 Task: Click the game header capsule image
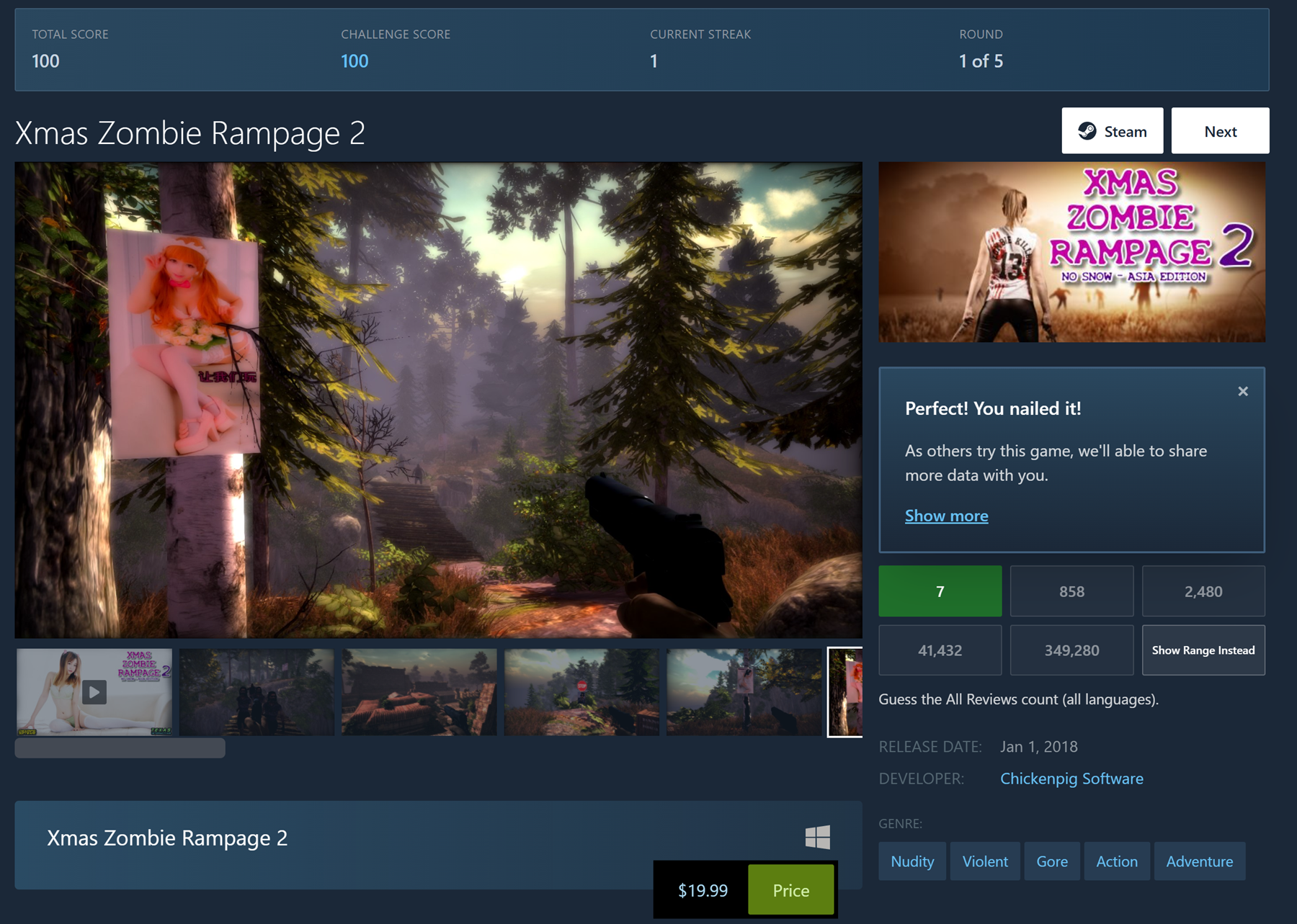(1071, 252)
